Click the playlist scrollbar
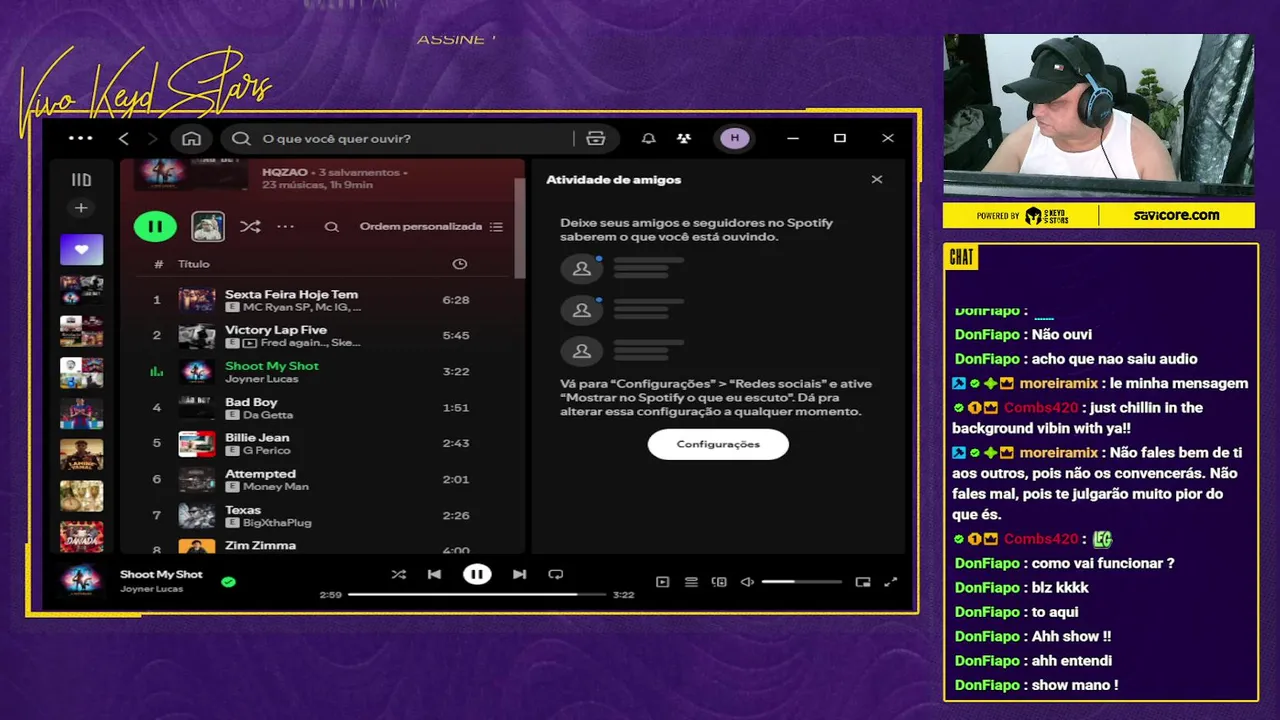The width and height of the screenshot is (1280, 720). coord(519,228)
